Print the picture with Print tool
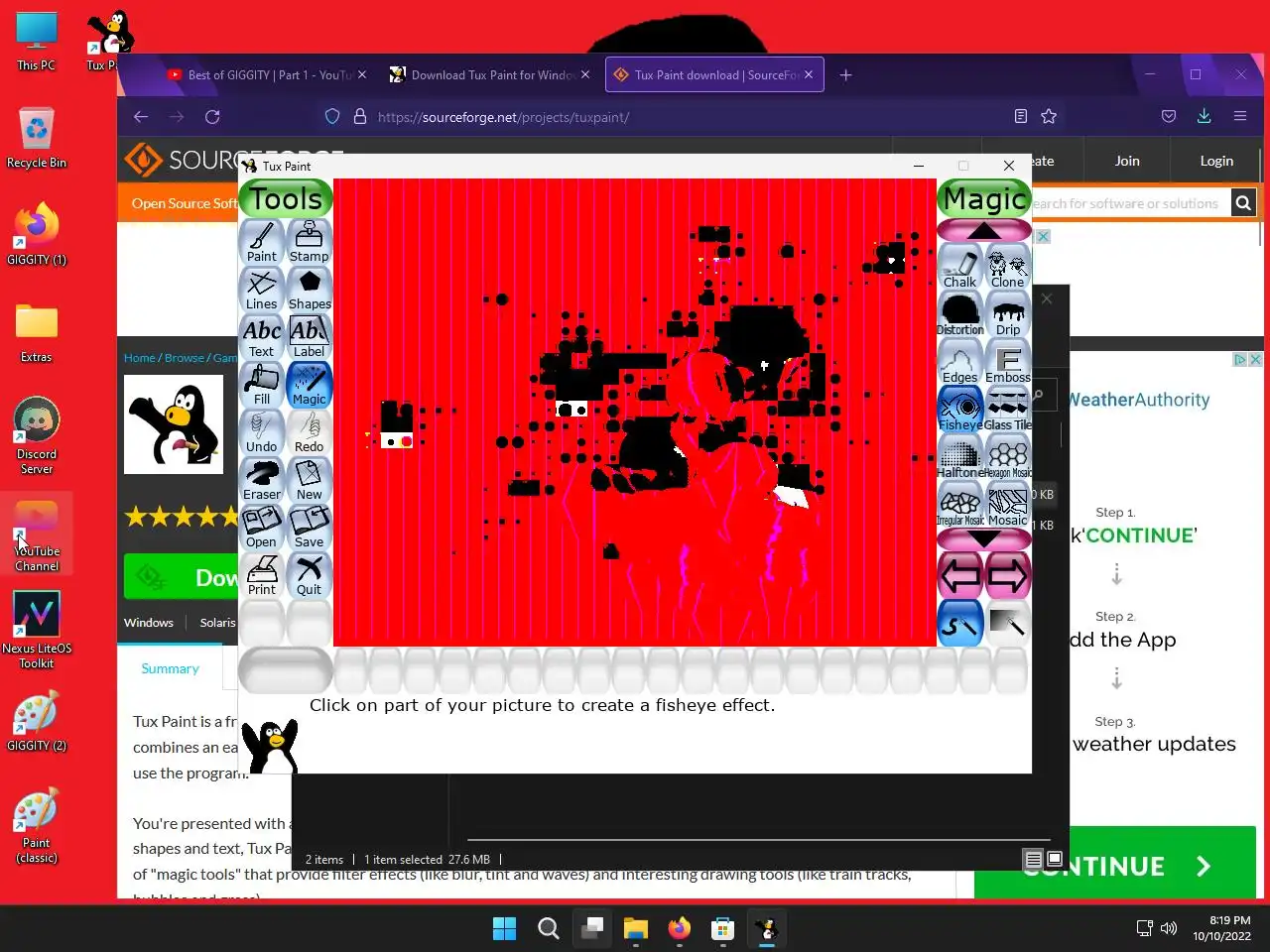Image resolution: width=1270 pixels, height=952 pixels. 262,575
